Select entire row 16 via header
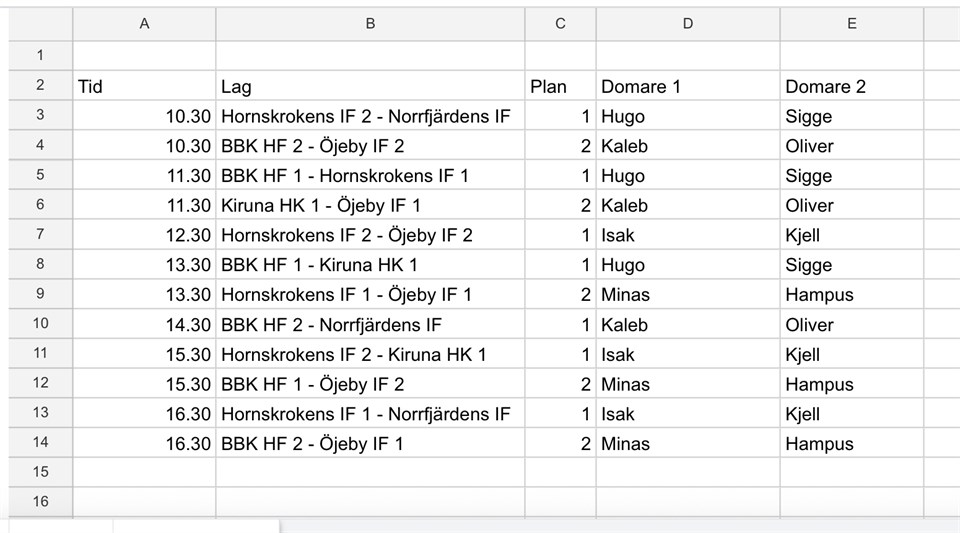Viewport: 960px width, 533px height. click(40, 502)
